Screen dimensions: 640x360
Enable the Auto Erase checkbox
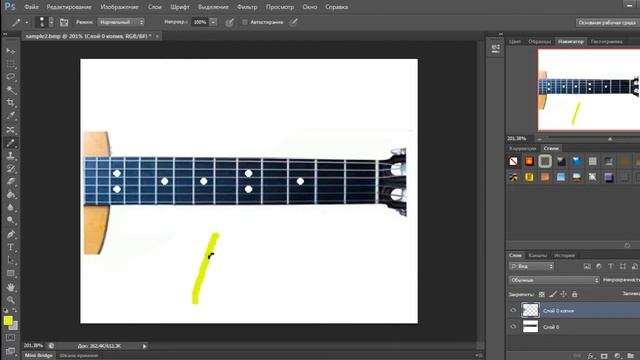coord(244,22)
